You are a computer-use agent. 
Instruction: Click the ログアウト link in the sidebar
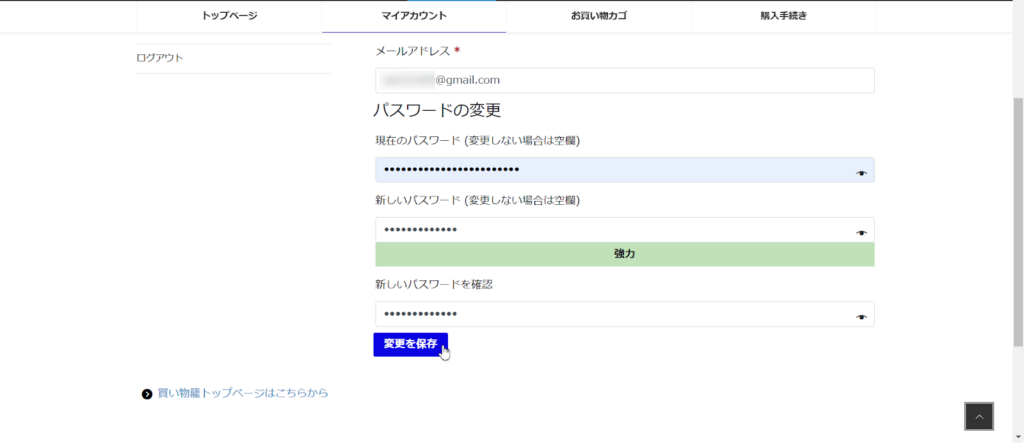pyautogui.click(x=160, y=58)
